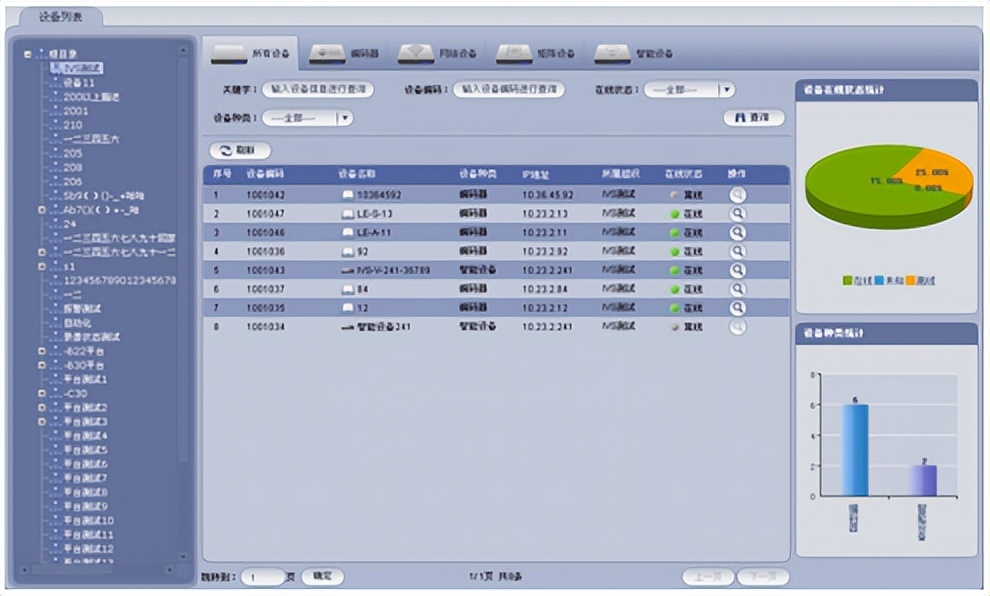
Task: Click the green online indicator for LE-S-13
Action: coord(674,214)
